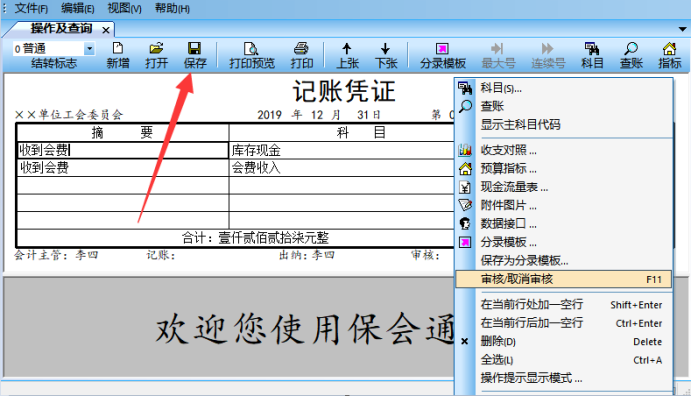Open 操作提示显示模式 ... menu entry
Screen dimensions: 692x397
564,378
